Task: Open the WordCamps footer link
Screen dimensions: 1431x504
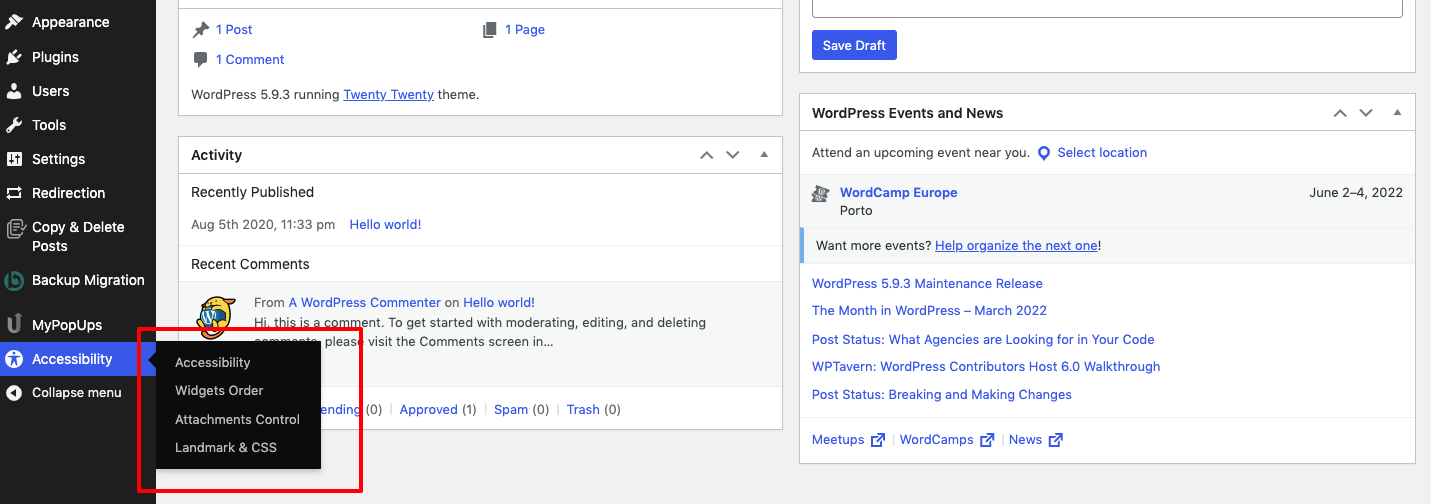Action: (x=937, y=440)
